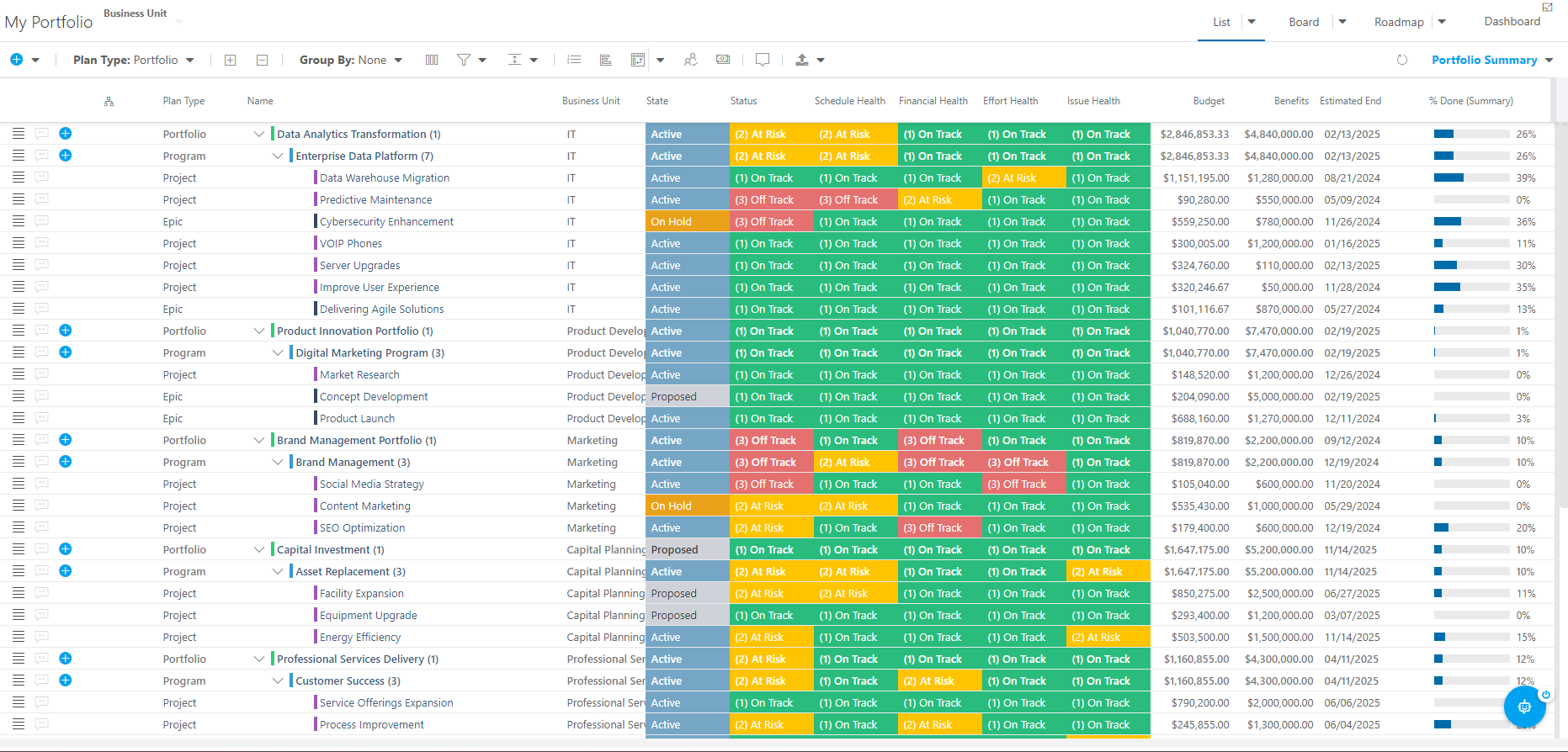Click the schedule planning board icon
1568x752 pixels.
(638, 60)
